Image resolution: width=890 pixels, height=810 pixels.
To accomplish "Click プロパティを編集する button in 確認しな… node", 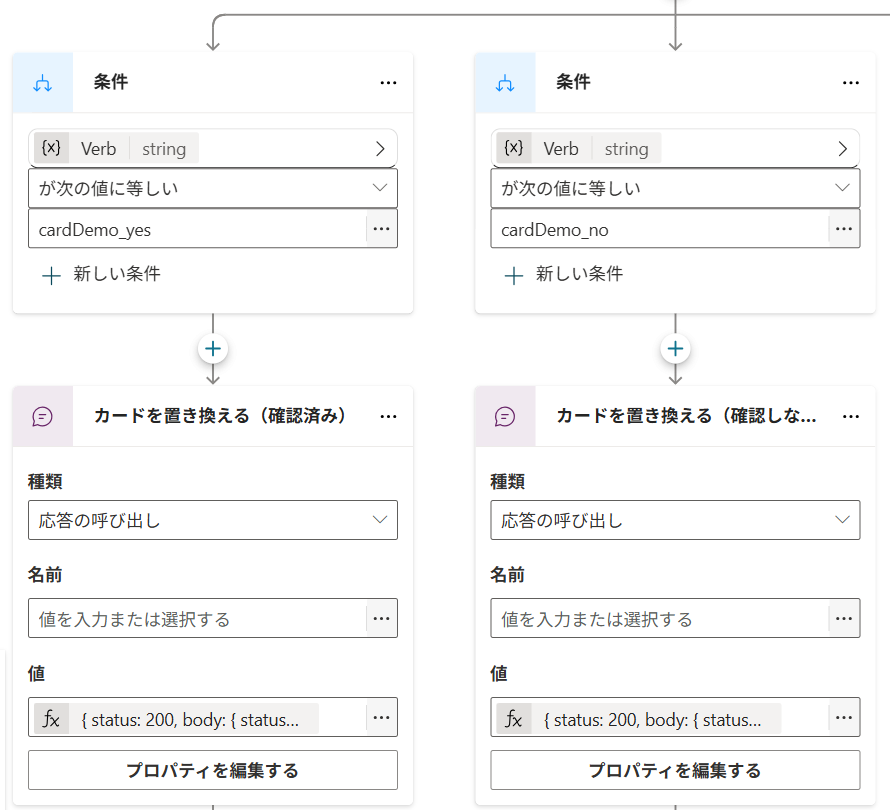I will point(675,770).
